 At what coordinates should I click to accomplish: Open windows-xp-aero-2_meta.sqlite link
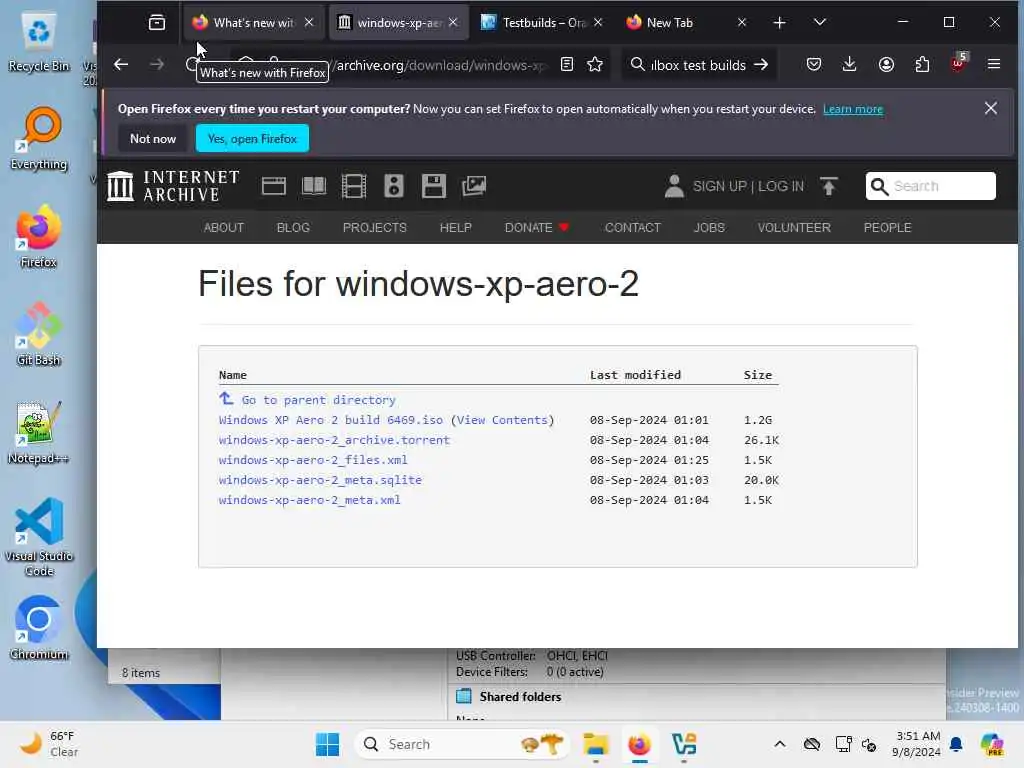[x=320, y=480]
